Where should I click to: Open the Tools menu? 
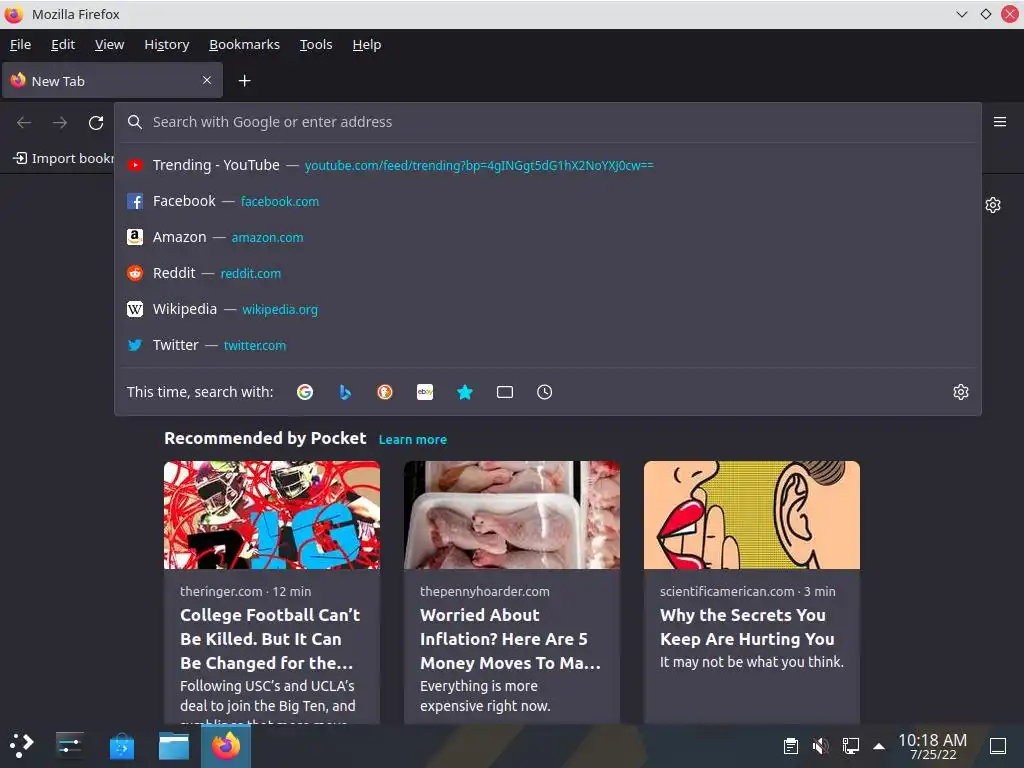316,44
